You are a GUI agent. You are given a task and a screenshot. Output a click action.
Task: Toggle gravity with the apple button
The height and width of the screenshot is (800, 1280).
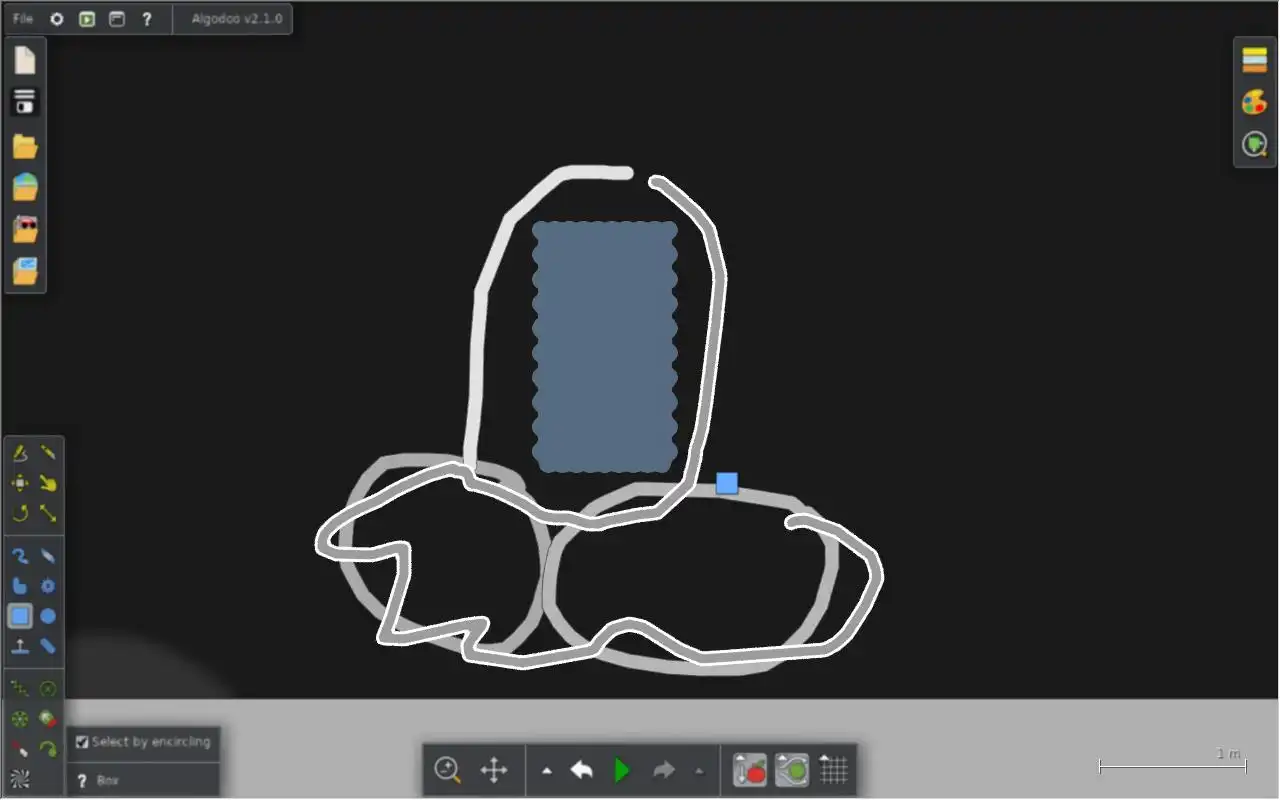click(x=750, y=770)
